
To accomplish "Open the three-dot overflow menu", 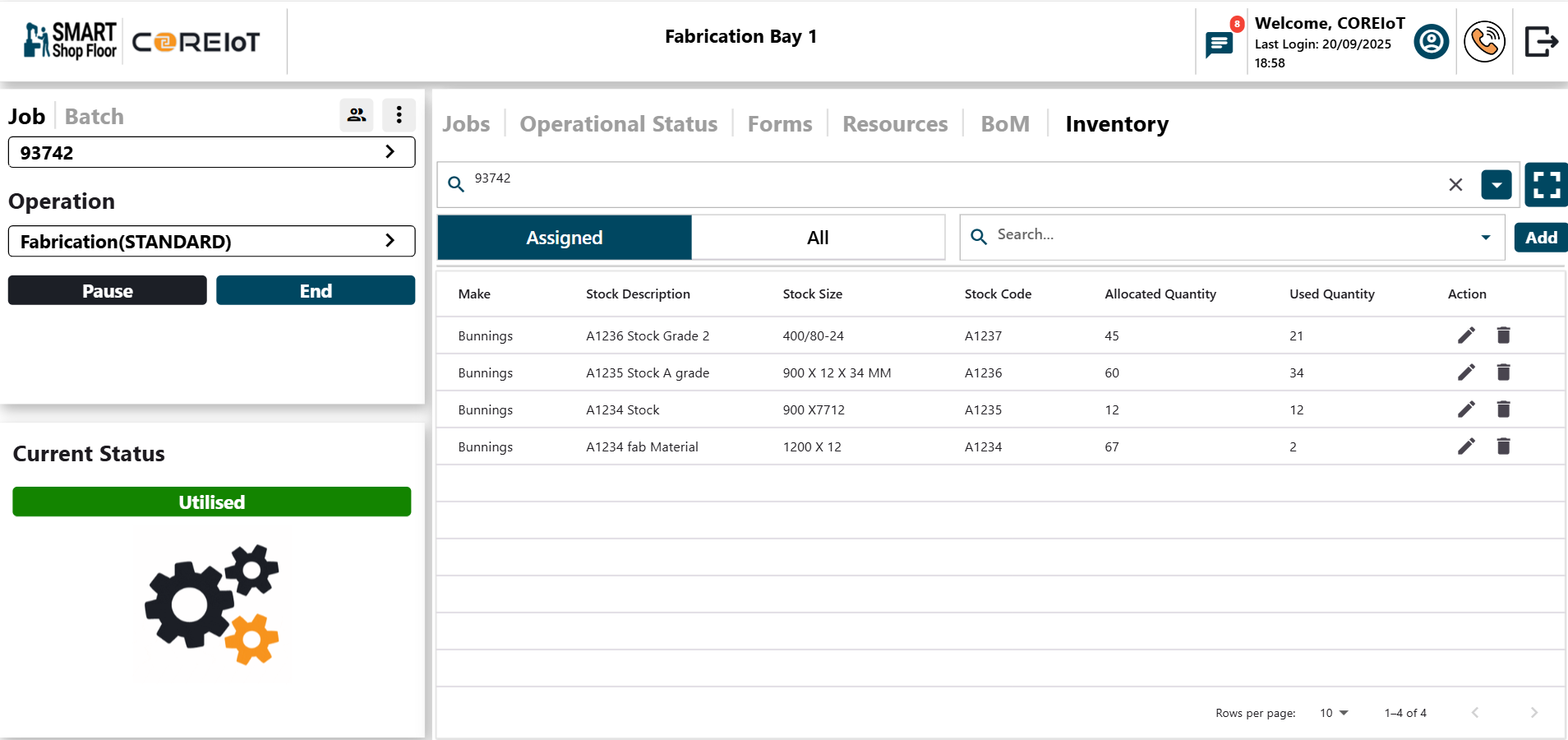I will point(399,115).
